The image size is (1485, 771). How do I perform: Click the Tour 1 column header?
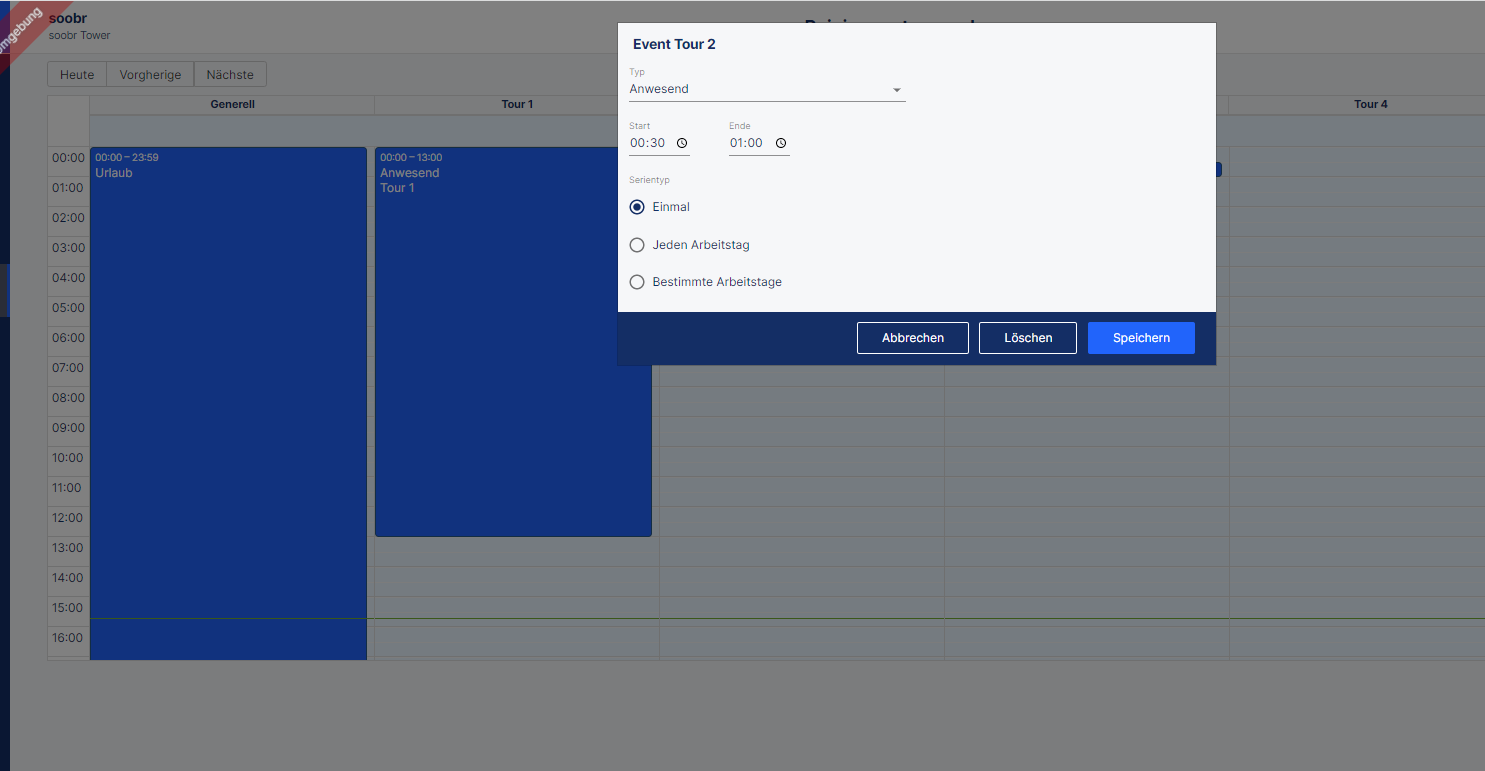click(517, 104)
